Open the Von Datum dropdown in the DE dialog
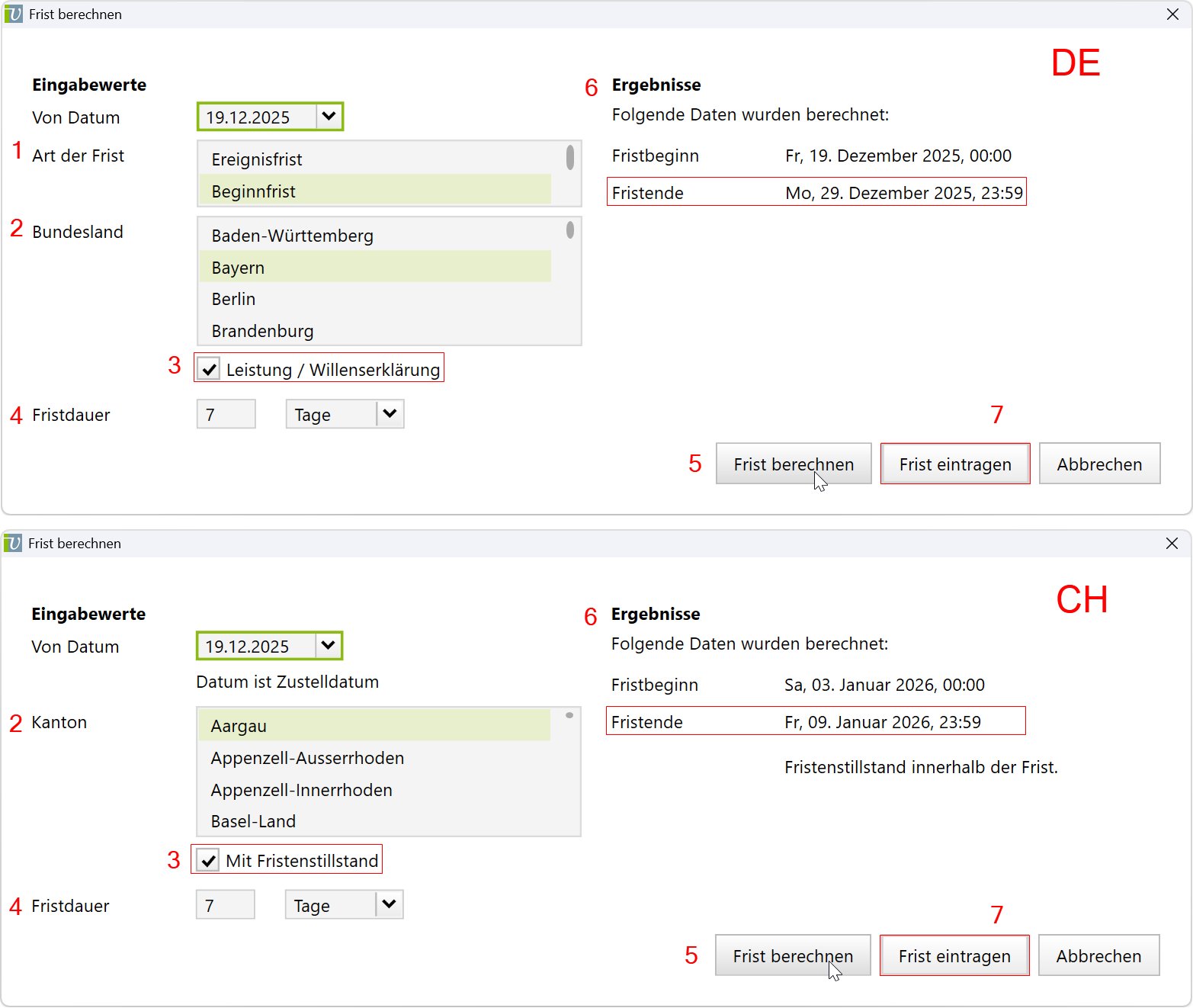Screen dimensions: 1193x1008 click(329, 117)
